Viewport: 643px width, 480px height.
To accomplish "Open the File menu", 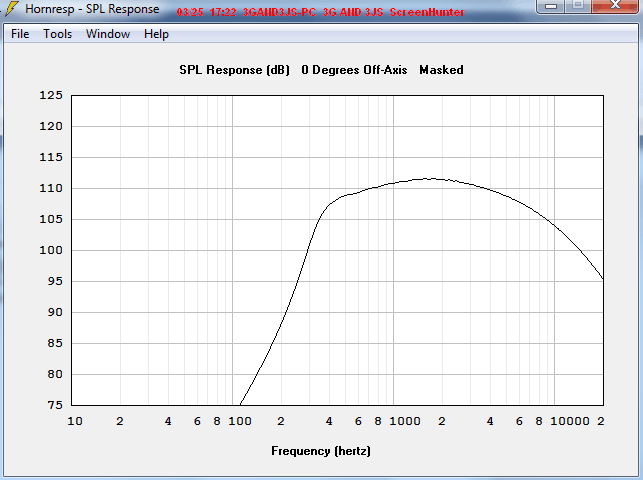I will 20,34.
